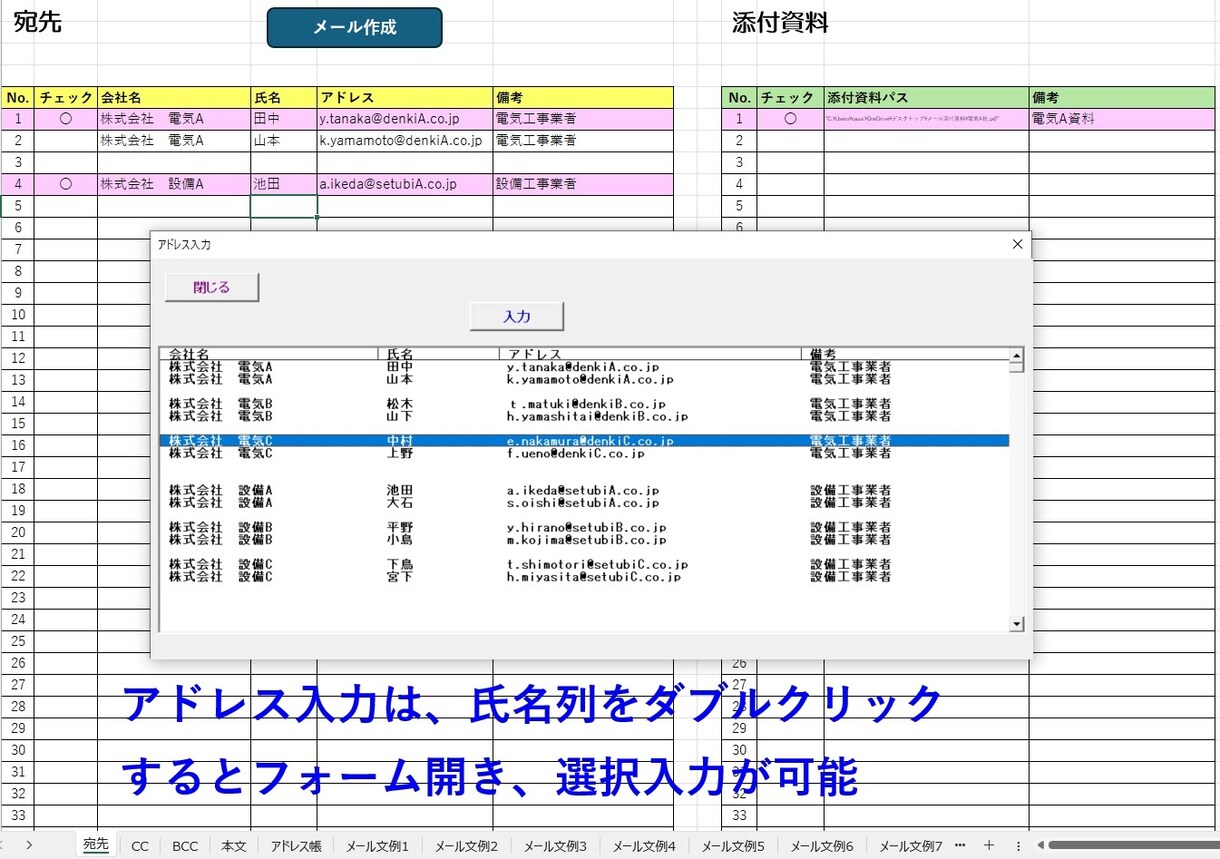Select the 宛先 sheet tab
The image size is (1220, 859).
[x=96, y=845]
